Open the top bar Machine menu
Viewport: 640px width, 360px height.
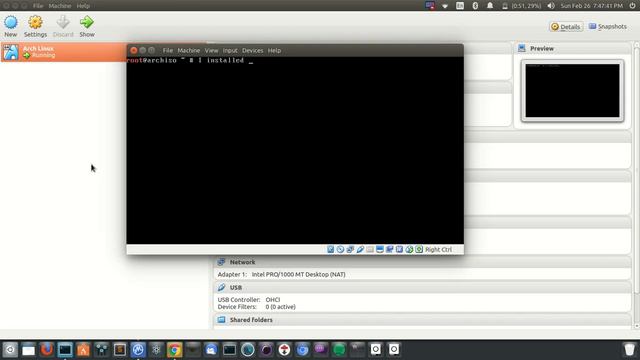60,6
